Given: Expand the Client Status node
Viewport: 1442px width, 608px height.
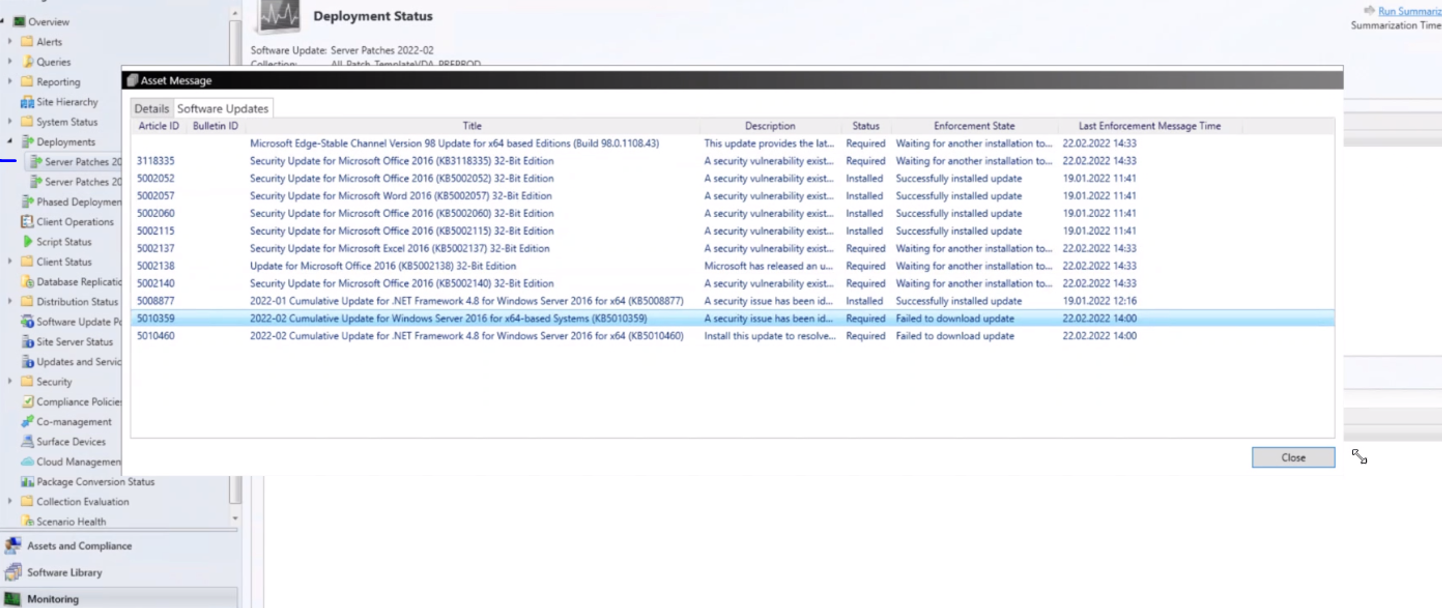Looking at the screenshot, I should pyautogui.click(x=8, y=261).
